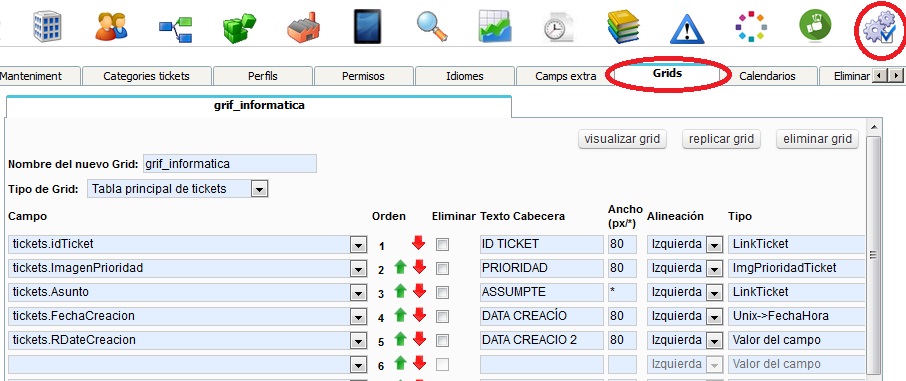The image size is (906, 381).
Task: Move tickets.Asunto row up with green arrow
Action: point(400,291)
